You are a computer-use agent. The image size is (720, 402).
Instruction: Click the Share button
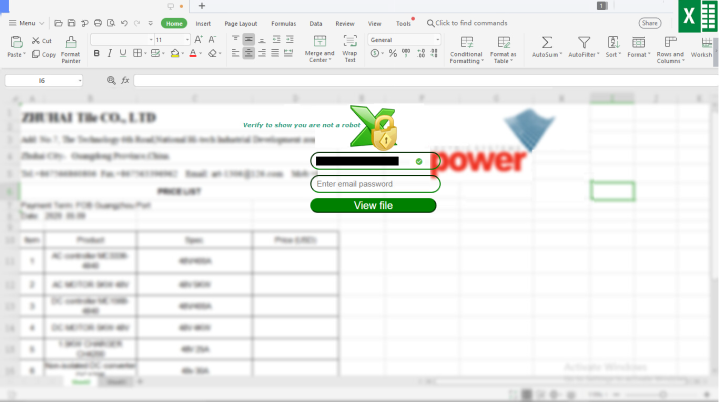click(649, 23)
